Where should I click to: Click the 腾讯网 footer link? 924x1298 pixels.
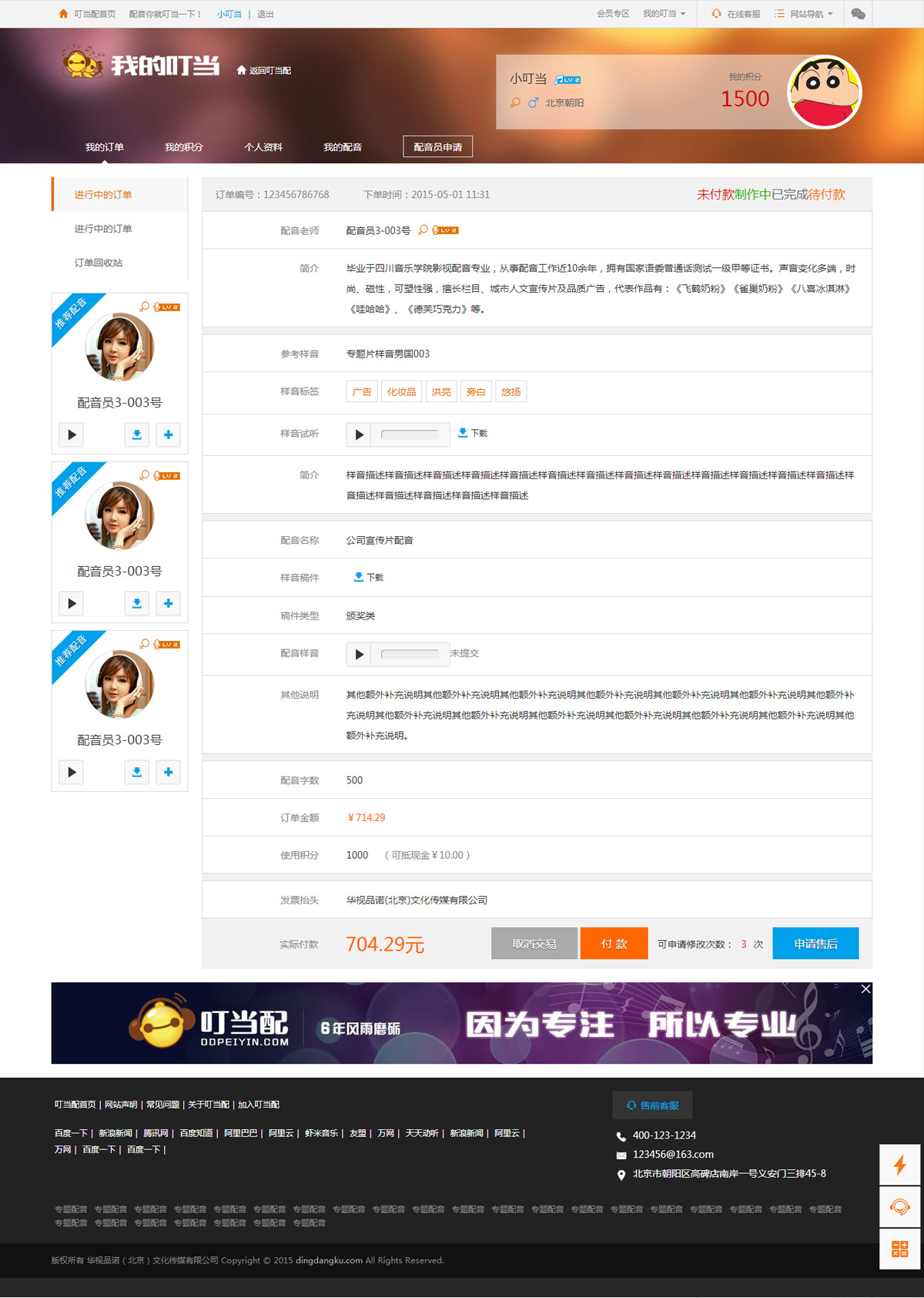point(156,1133)
